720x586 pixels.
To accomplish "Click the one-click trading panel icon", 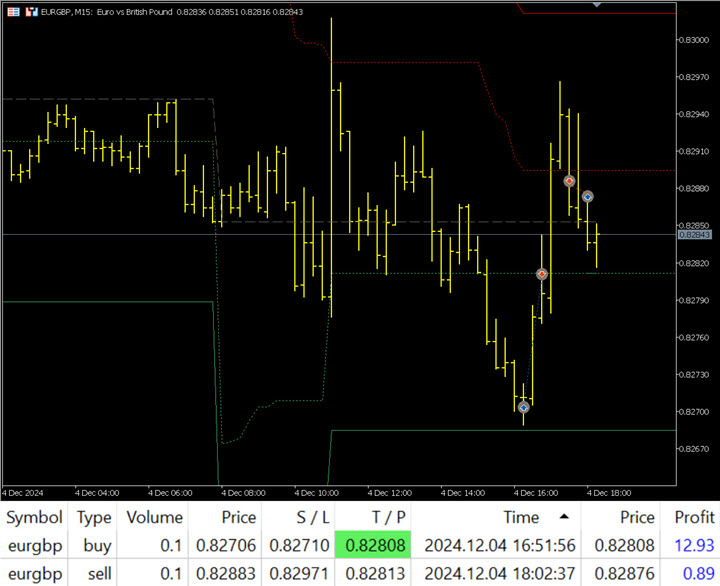I will pos(31,12).
